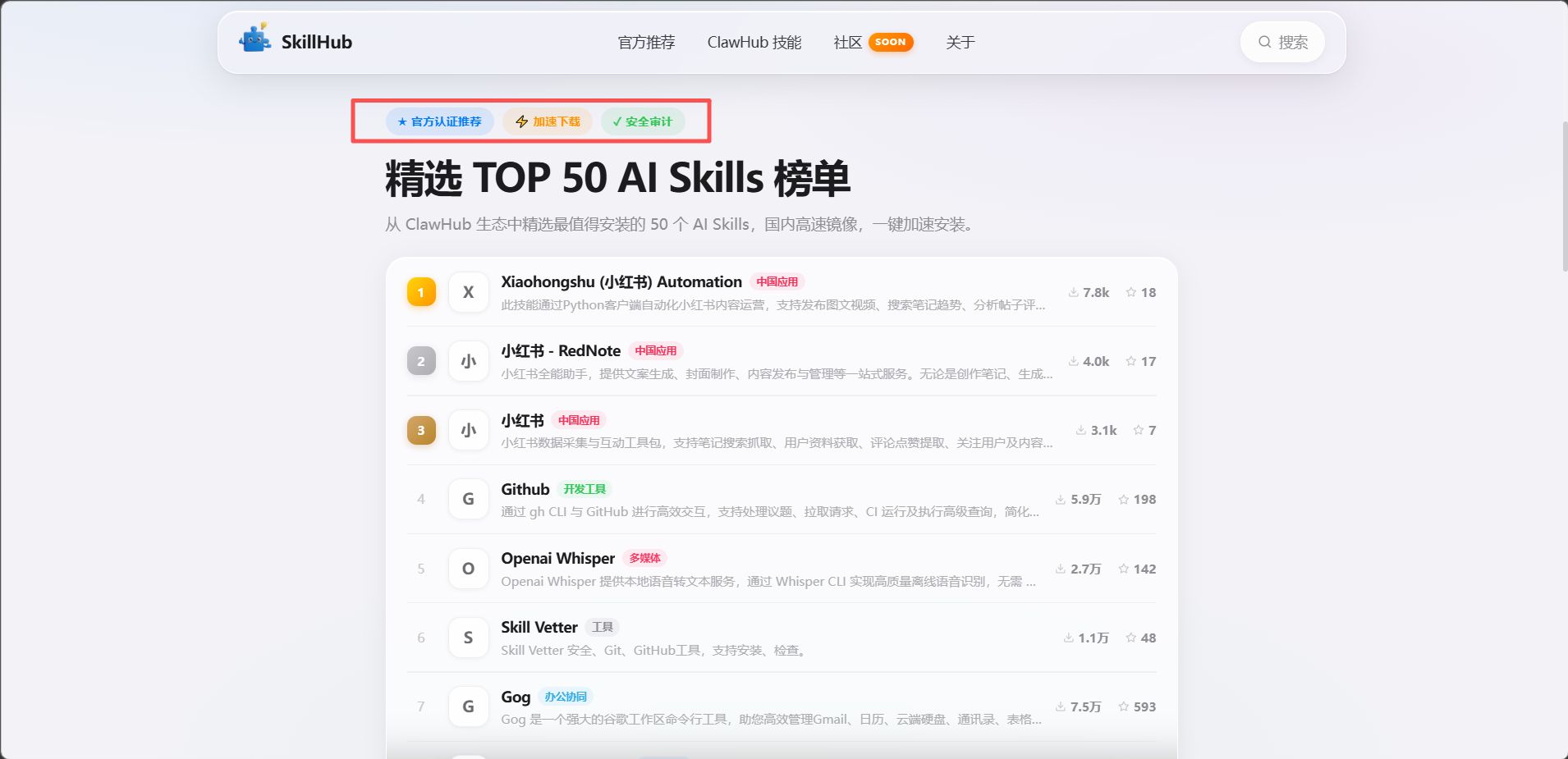Click the bronze rank 3 badge
1568x759 pixels.
[421, 430]
